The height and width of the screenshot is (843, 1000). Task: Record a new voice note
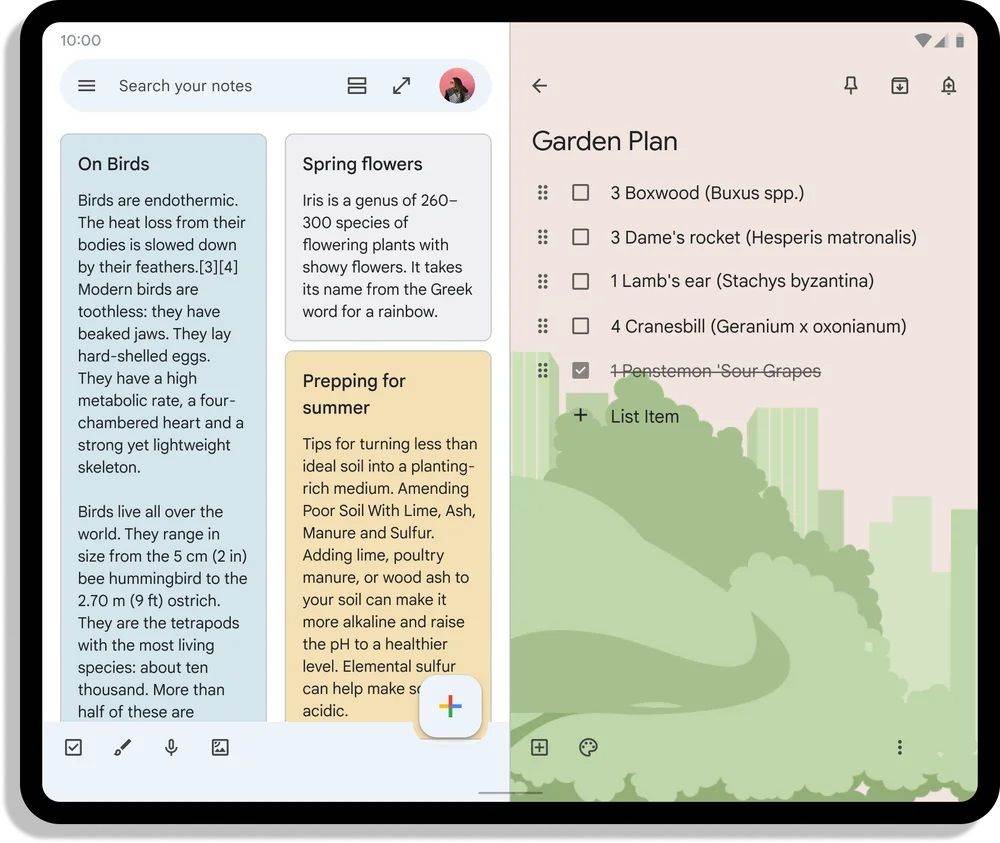[170, 747]
